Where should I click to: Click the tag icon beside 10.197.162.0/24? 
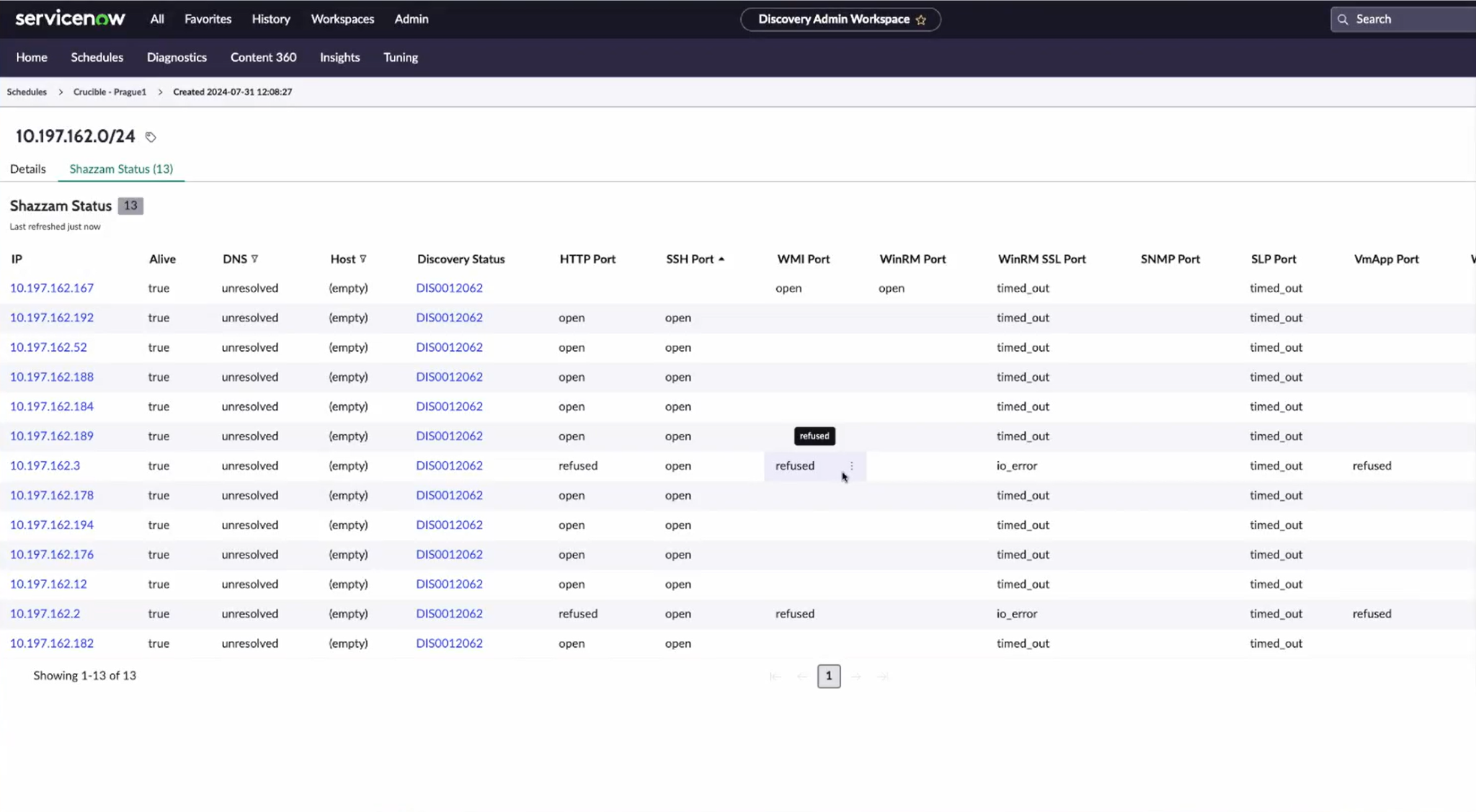point(150,136)
